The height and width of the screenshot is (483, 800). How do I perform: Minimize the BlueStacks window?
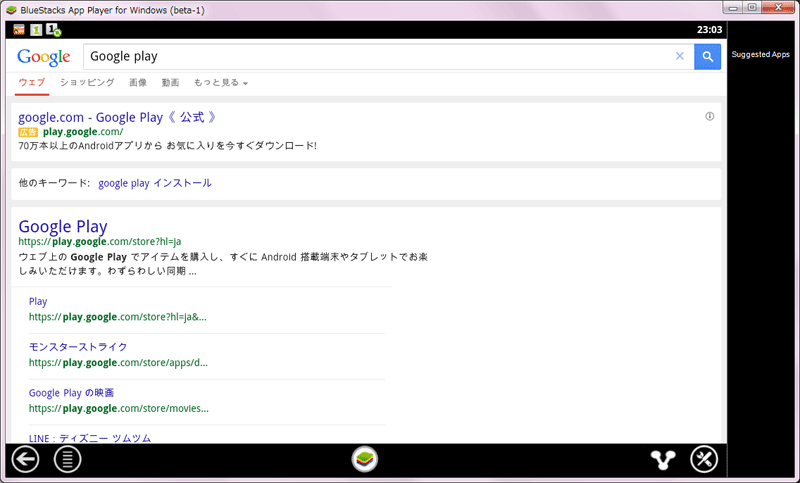pos(733,7)
